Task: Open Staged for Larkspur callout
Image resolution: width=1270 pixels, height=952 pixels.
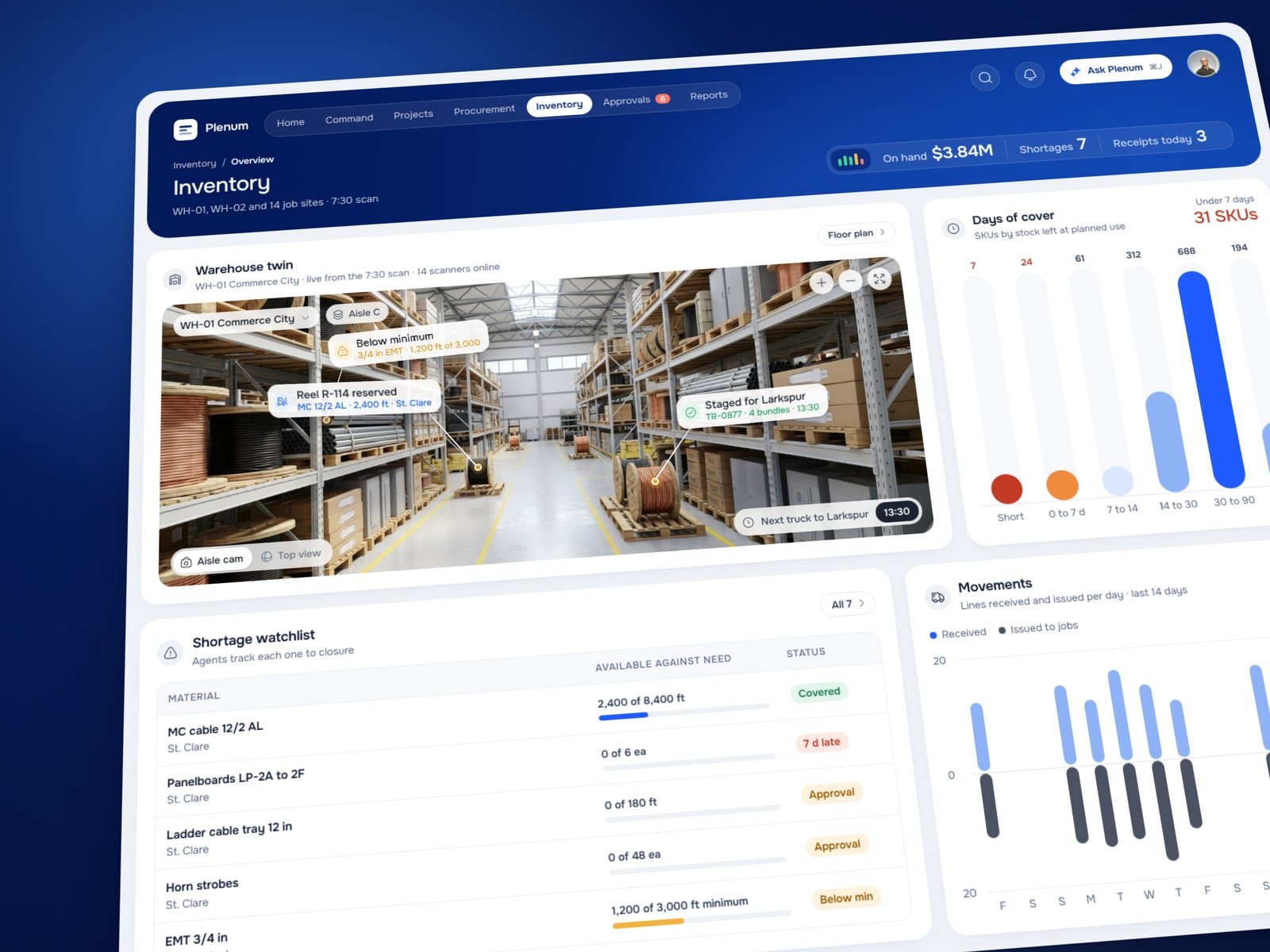Action: point(752,405)
